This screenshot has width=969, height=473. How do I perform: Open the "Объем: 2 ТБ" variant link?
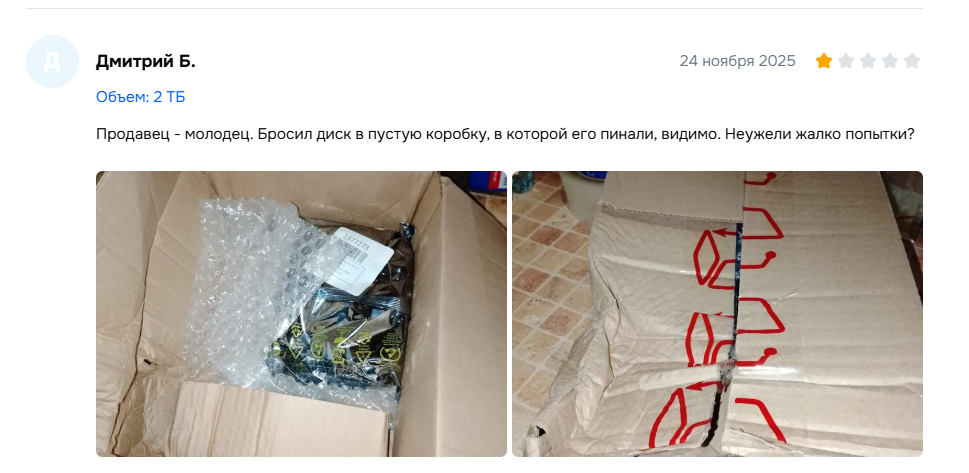pyautogui.click(x=140, y=97)
